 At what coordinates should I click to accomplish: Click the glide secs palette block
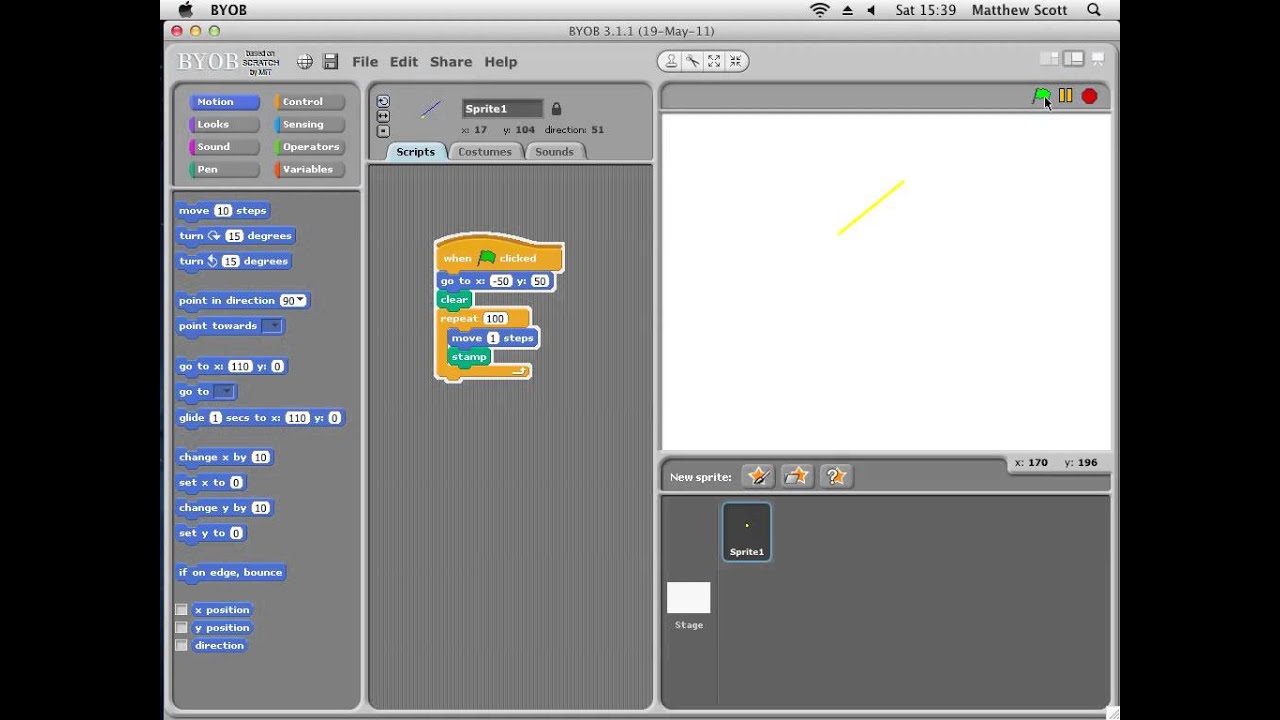(260, 418)
